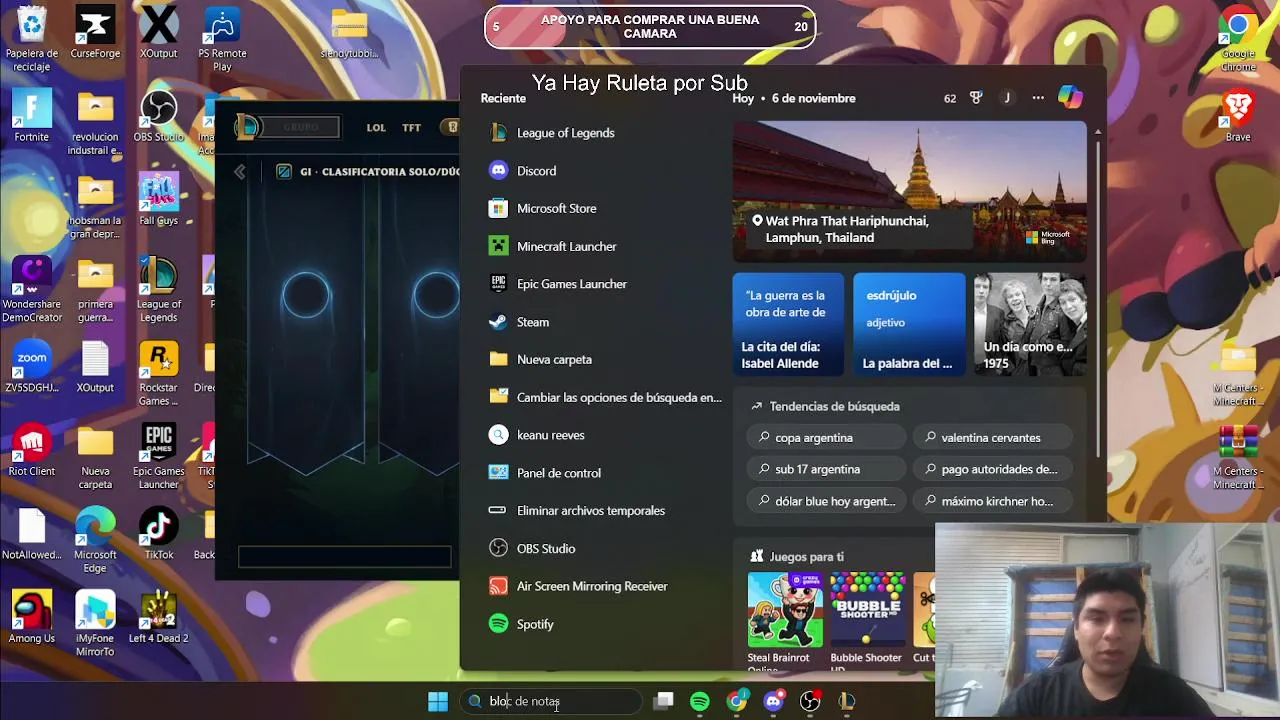Open the Wat Phra That Hariphunchai Bing image

[909, 192]
